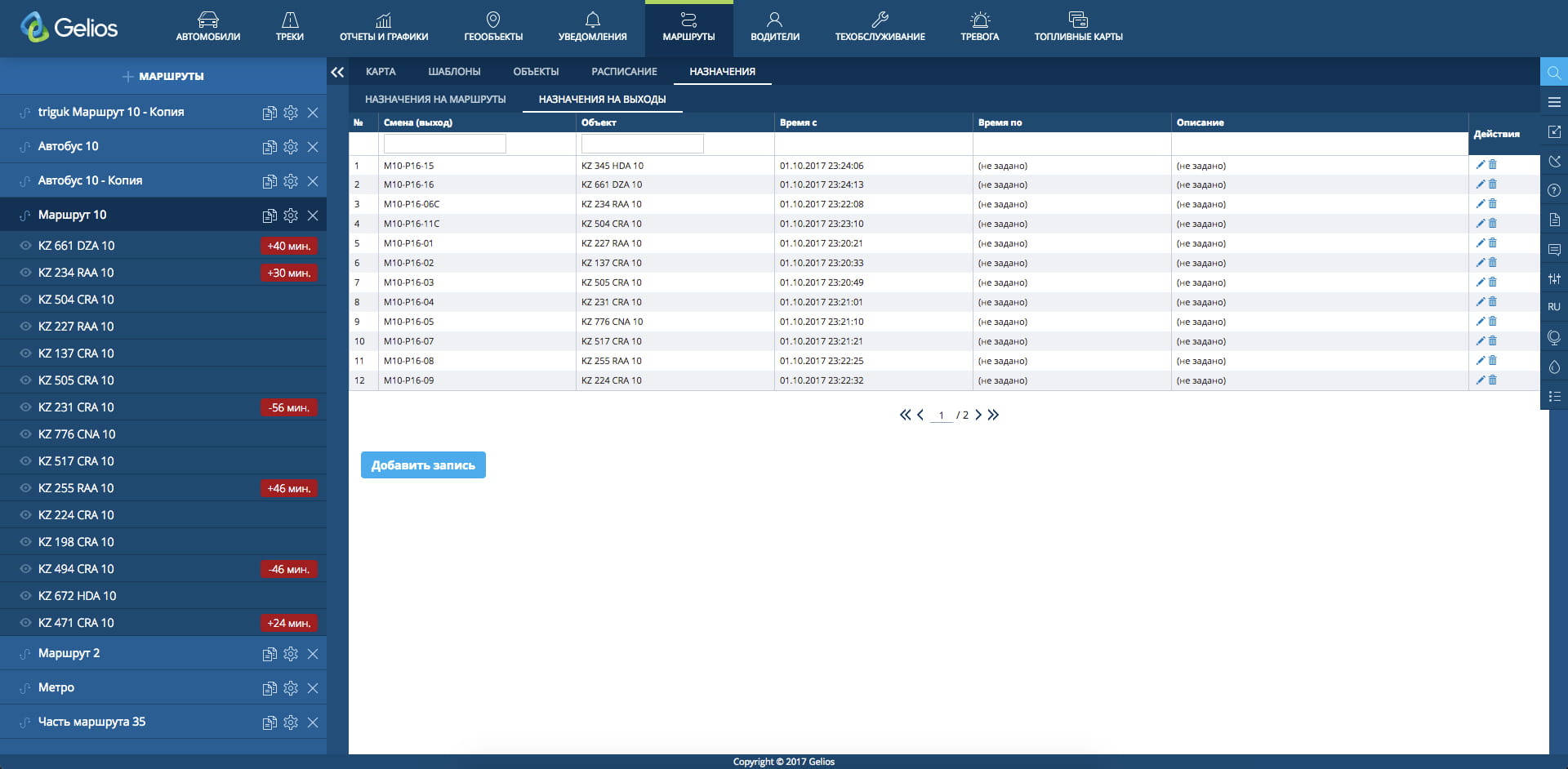Toggle visibility of KZ 471 CRA 10

pyautogui.click(x=25, y=623)
